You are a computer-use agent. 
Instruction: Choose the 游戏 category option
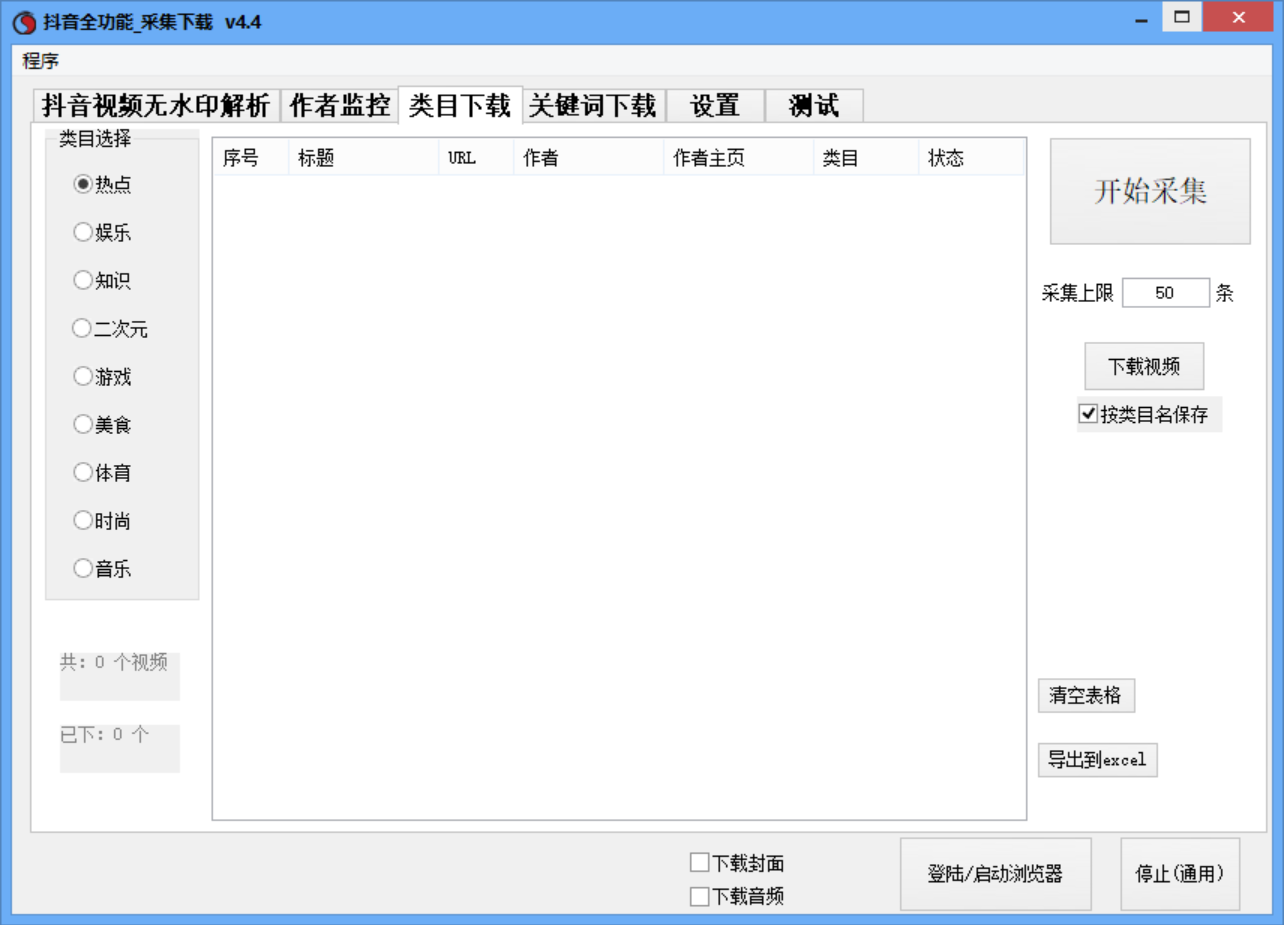[x=103, y=376]
